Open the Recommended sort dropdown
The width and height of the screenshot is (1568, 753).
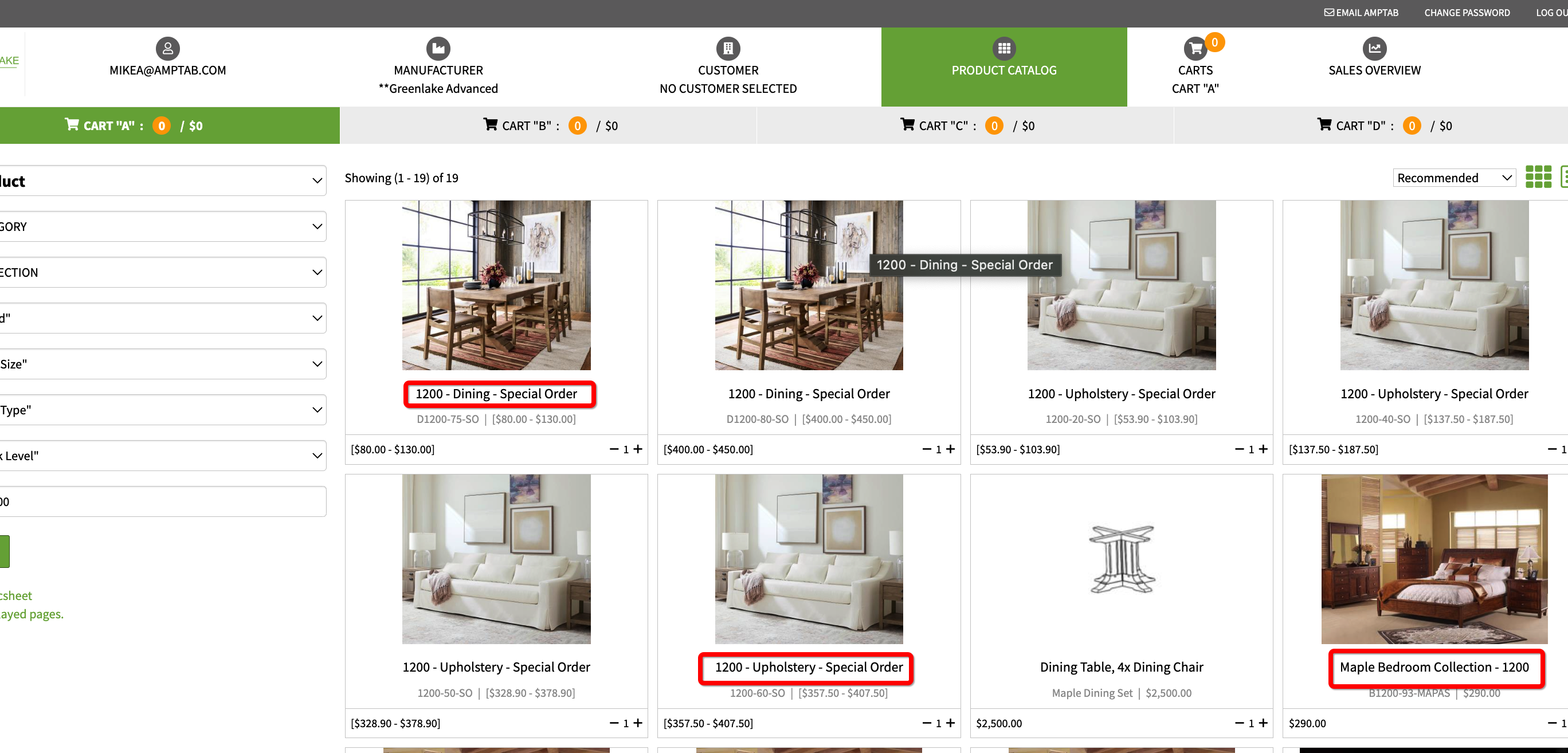(1453, 178)
